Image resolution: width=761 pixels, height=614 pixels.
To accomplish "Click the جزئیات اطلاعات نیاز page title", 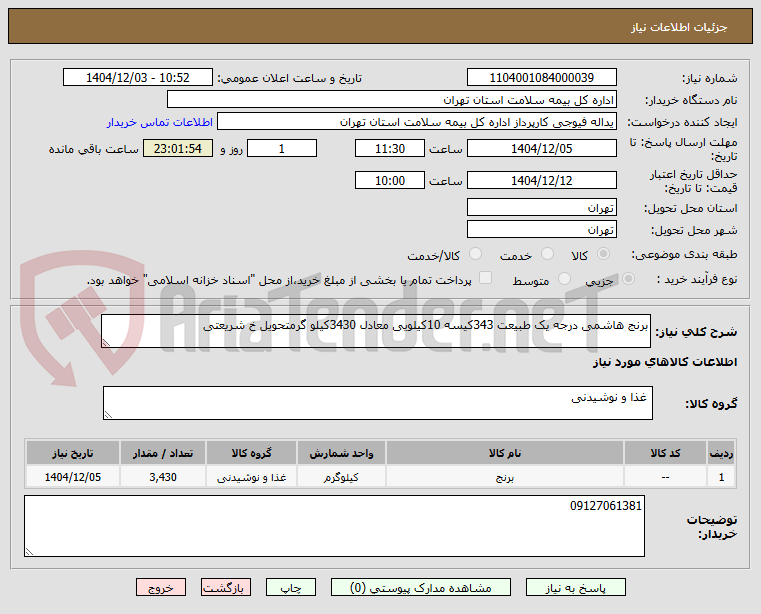I will point(679,27).
